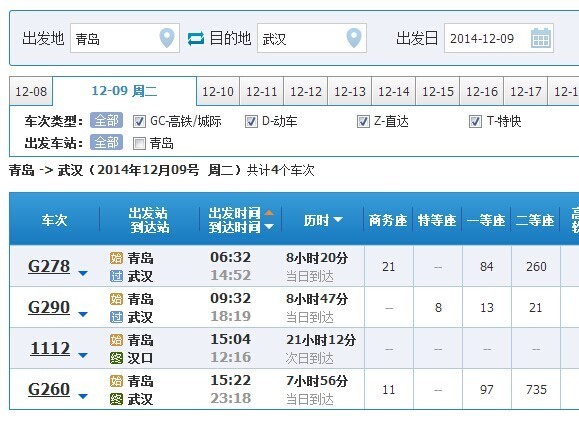579x439 pixels.
Task: Click the 始 origin badge in 1112 row
Action: (116, 340)
